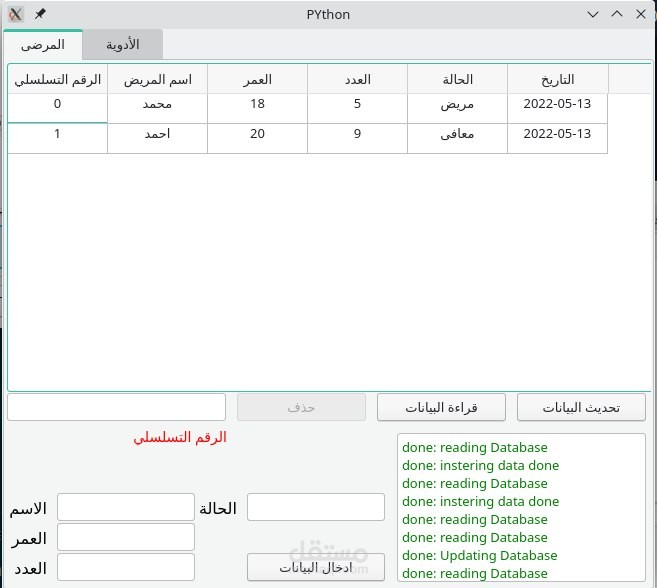Image resolution: width=657 pixels, height=588 pixels.
Task: Click the first 'done: instering data done' line
Action: [480, 465]
